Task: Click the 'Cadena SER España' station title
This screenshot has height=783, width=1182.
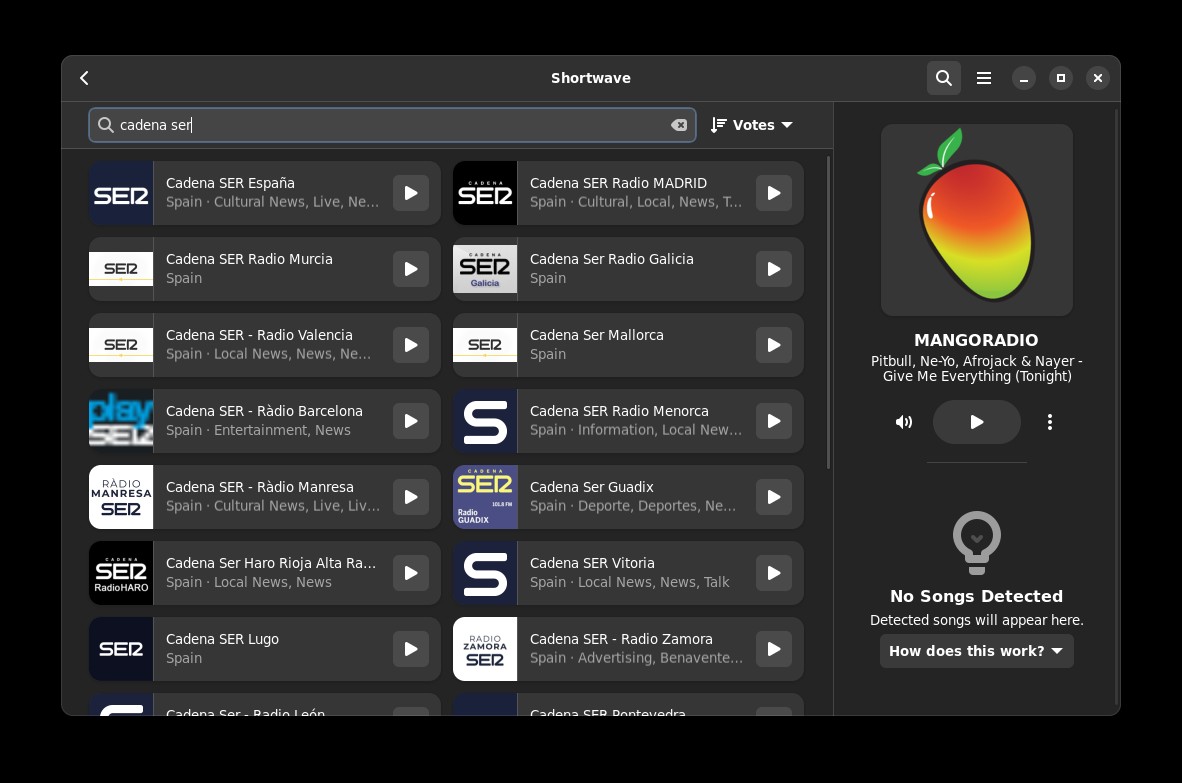Action: coord(230,183)
